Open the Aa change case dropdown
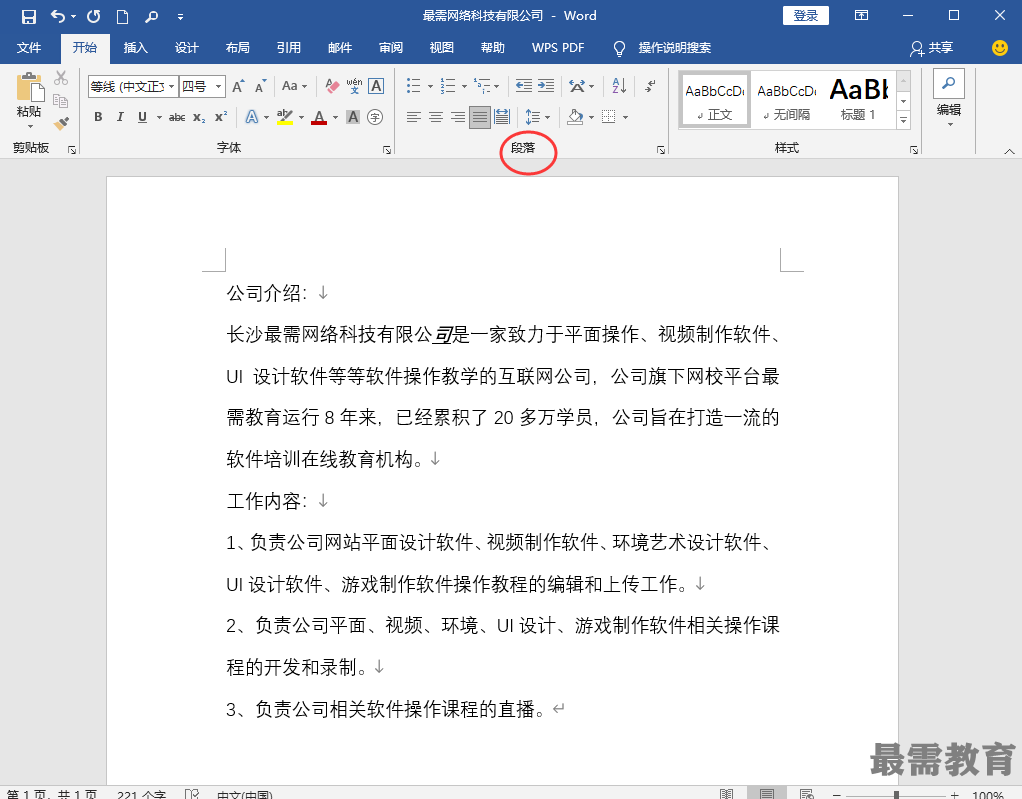Viewport: 1022px width, 799px height. point(294,86)
